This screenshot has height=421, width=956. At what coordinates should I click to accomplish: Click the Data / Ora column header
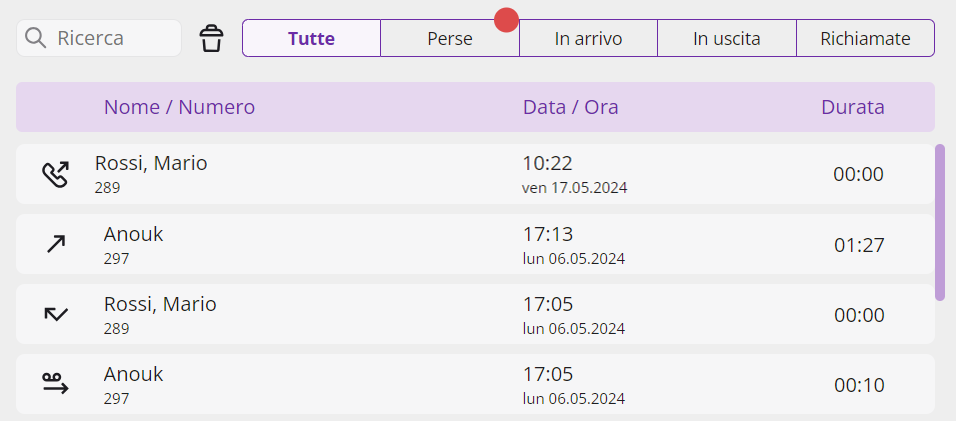point(571,107)
